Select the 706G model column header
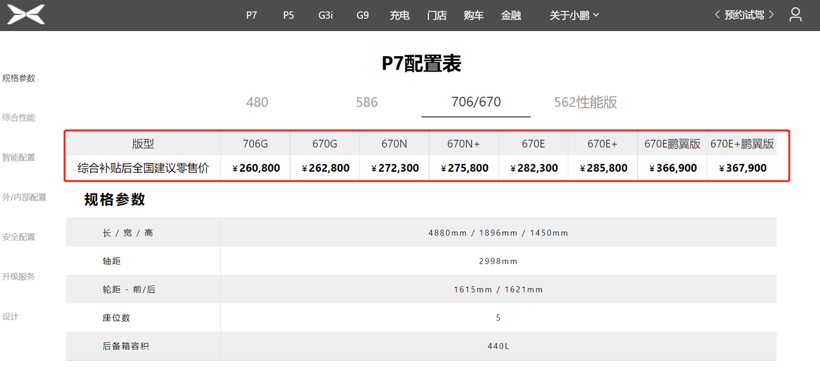The width and height of the screenshot is (820, 368). [255, 144]
